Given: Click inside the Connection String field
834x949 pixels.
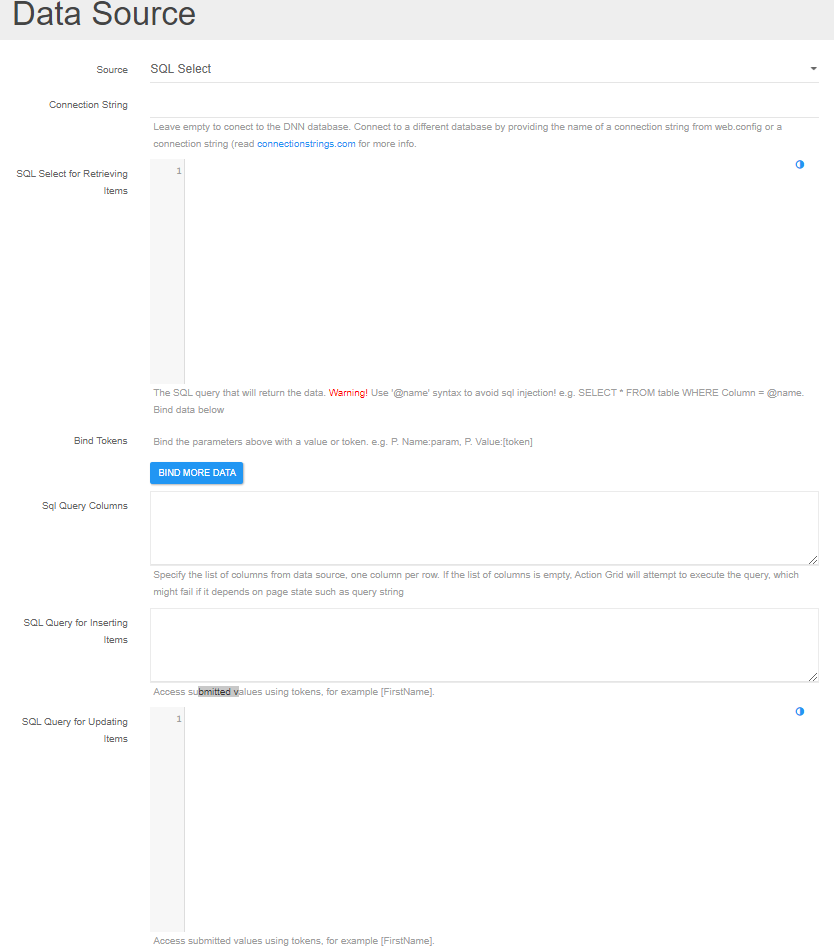Looking at the screenshot, I should tap(480, 104).
